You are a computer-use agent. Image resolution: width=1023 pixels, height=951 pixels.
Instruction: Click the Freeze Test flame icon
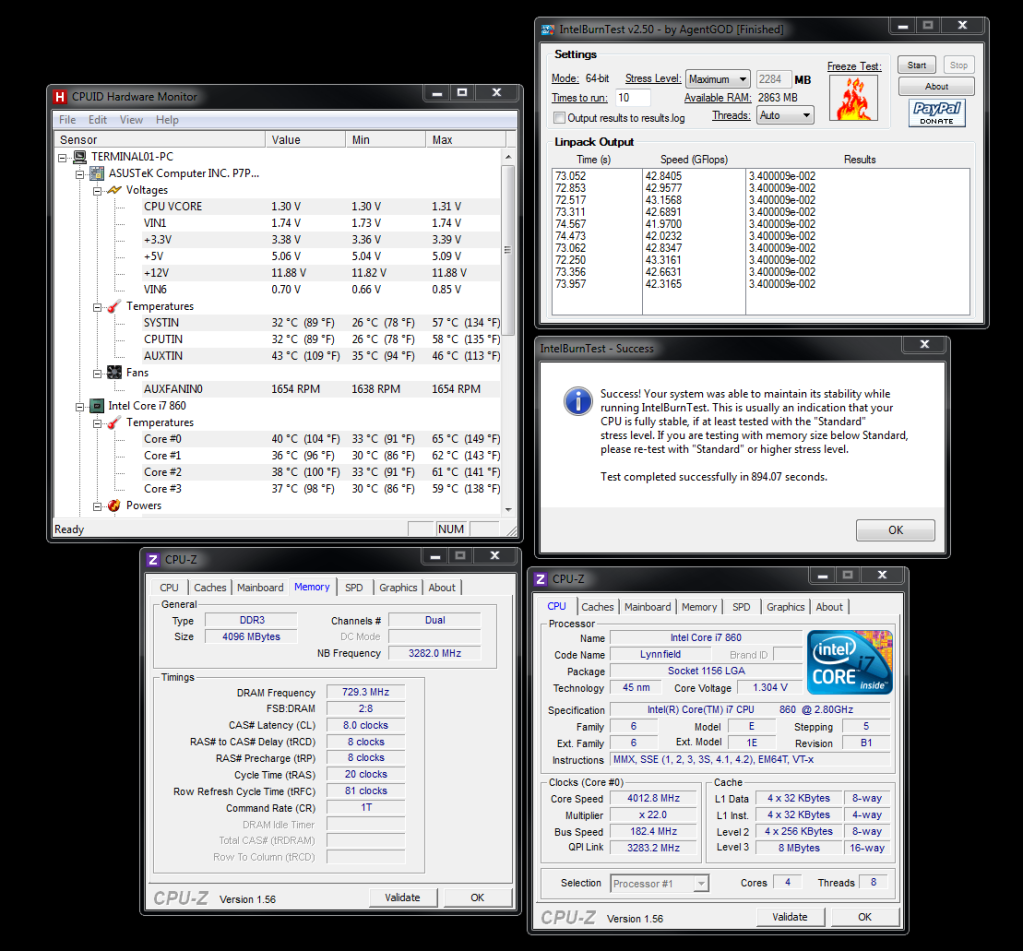[853, 98]
